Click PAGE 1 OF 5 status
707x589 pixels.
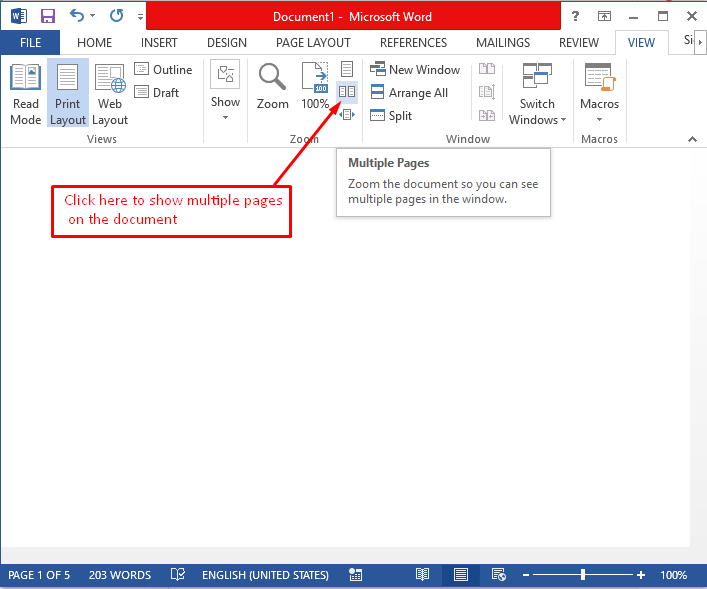pos(39,575)
